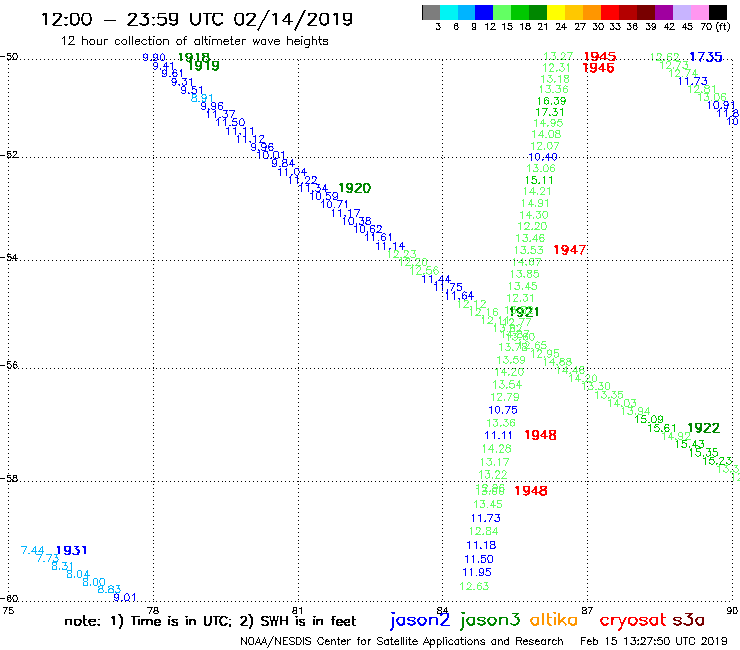The height and width of the screenshot is (650, 740).
Task: Click the wave height value 14.26
Action: [x=496, y=449]
